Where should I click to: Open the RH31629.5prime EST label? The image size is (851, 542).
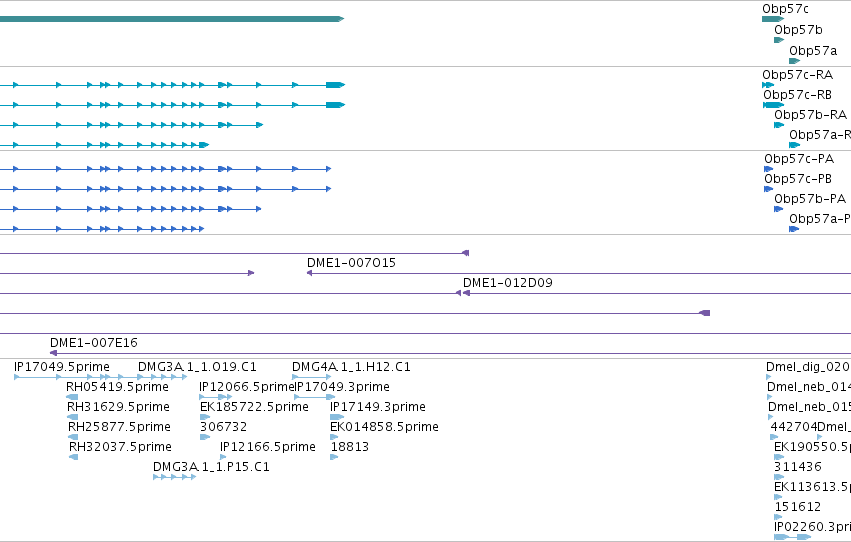click(x=118, y=407)
